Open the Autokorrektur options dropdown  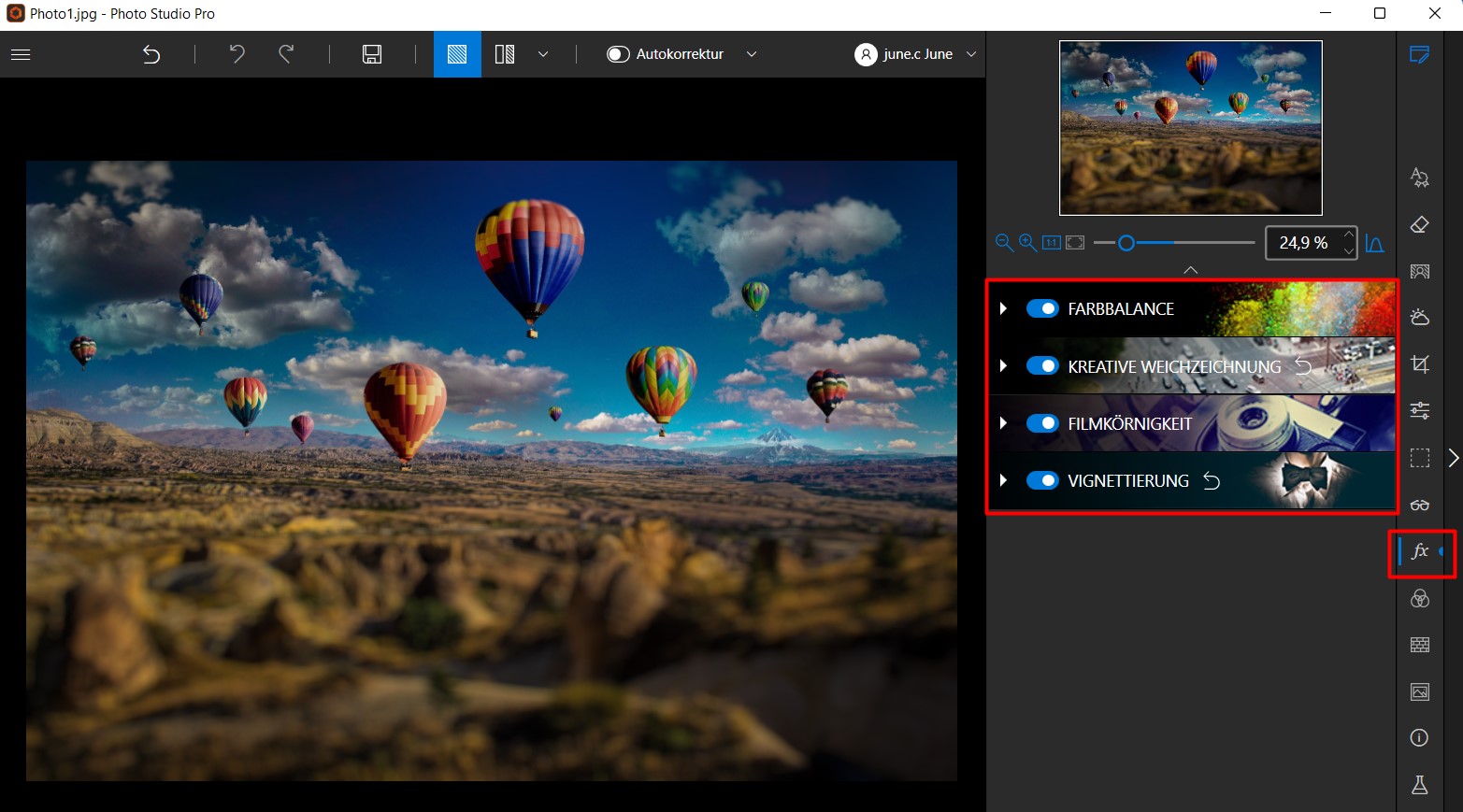click(752, 54)
